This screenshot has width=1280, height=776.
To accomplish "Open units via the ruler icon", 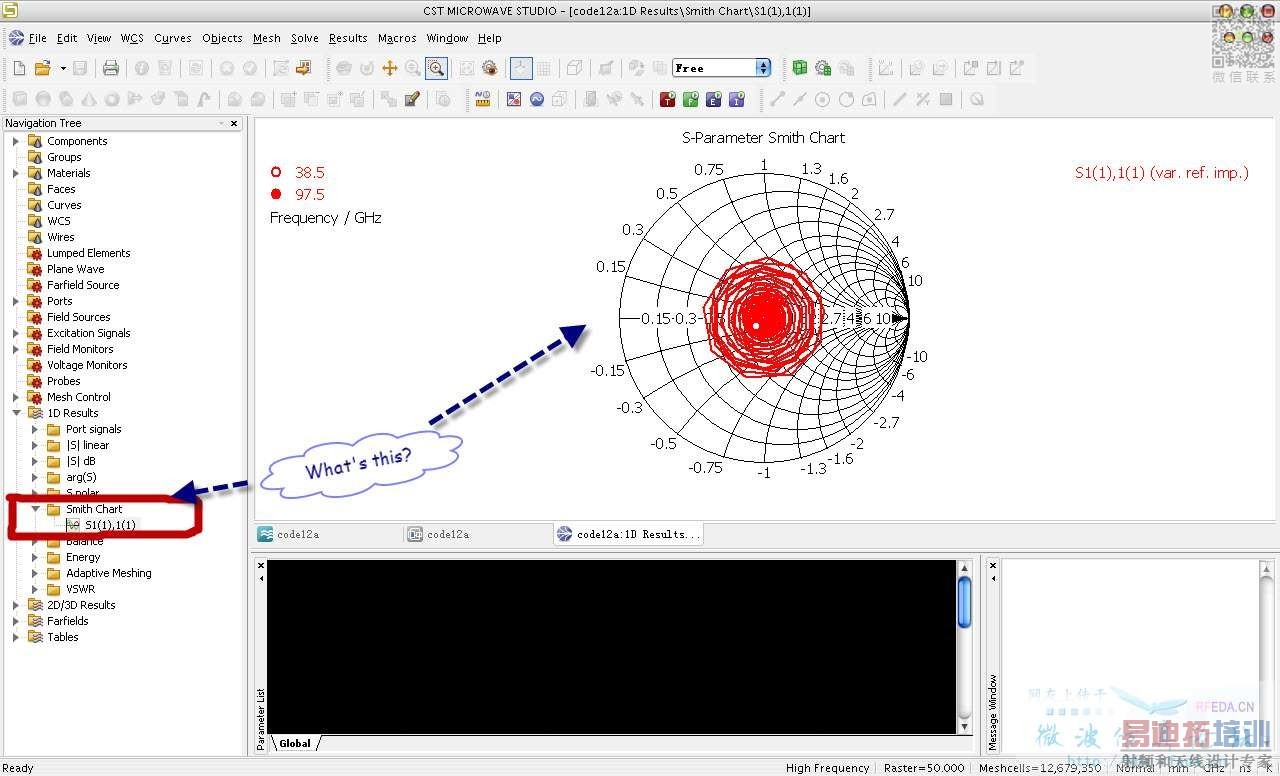I will click(483, 99).
